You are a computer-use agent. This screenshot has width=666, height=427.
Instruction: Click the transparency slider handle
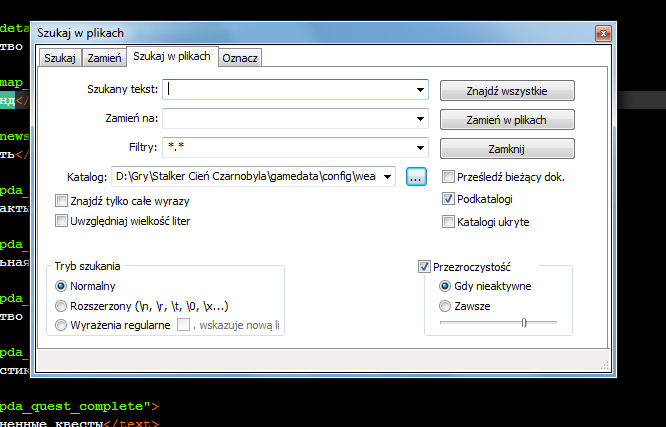[x=524, y=323]
